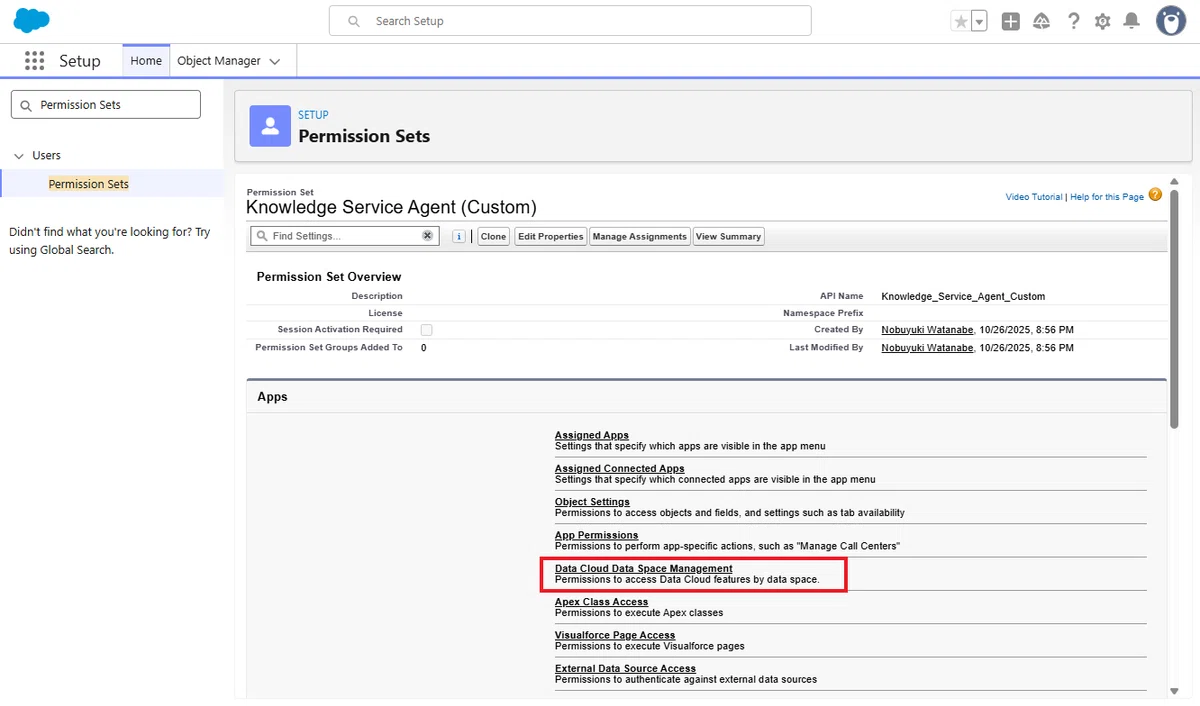Open the Trailhead guidance icon
Viewport: 1200px width, 706px height.
(1042, 21)
